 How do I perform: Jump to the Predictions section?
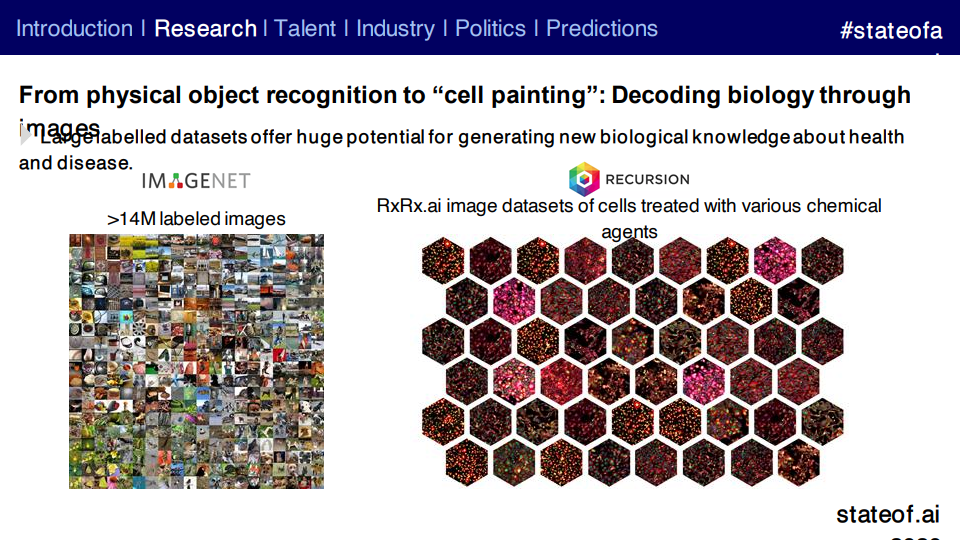(601, 28)
